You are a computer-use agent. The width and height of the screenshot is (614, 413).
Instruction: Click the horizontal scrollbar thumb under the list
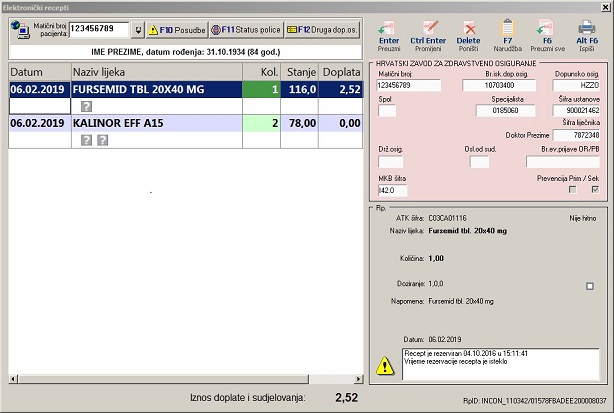click(x=163, y=379)
